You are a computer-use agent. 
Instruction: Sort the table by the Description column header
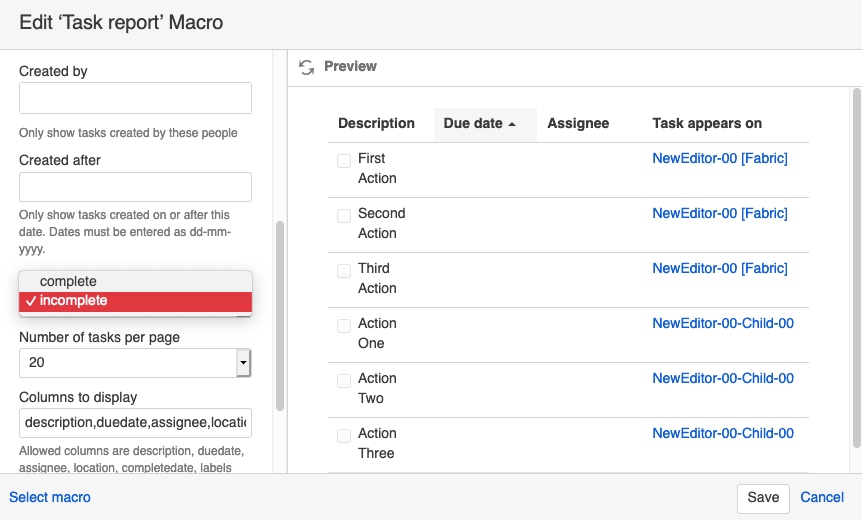[x=376, y=124]
